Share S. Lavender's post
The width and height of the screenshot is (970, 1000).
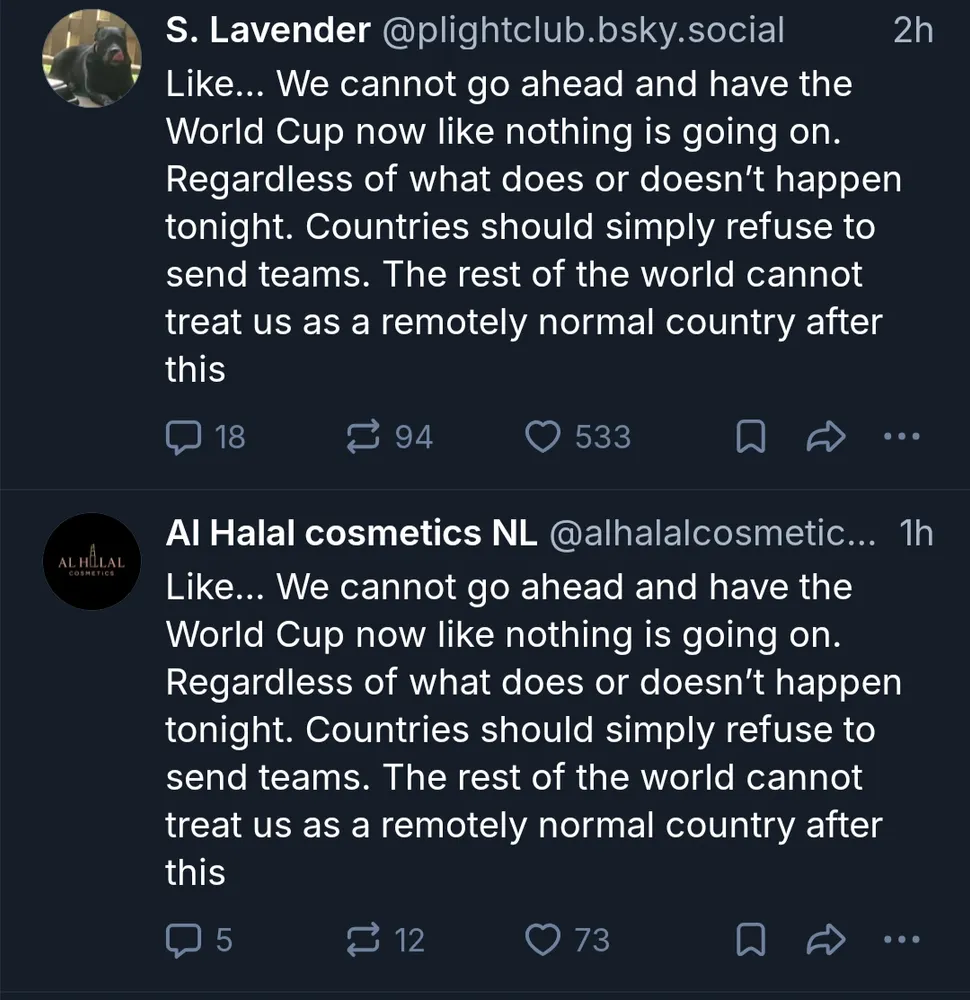pos(826,437)
